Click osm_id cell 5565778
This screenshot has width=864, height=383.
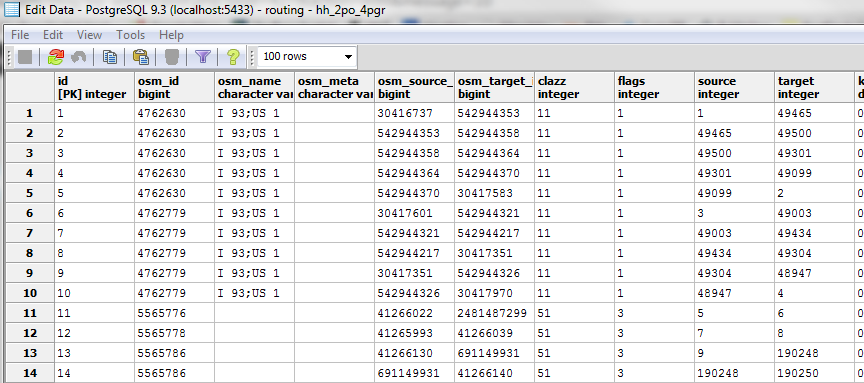(175, 333)
